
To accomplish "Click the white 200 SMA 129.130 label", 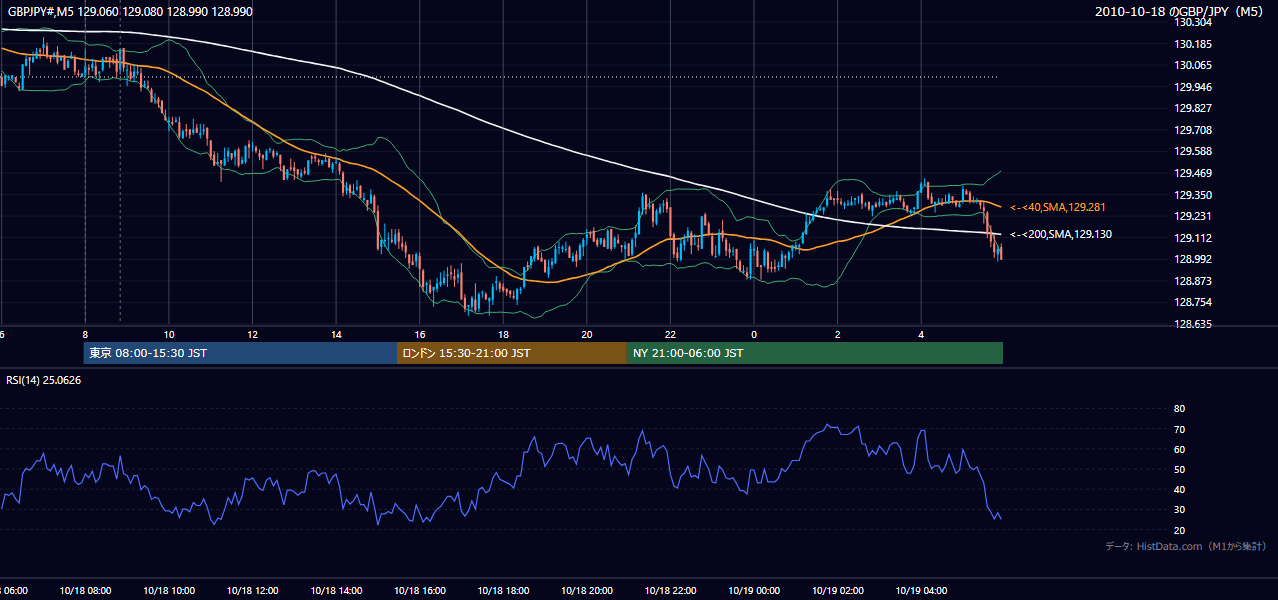I will pos(1060,235).
